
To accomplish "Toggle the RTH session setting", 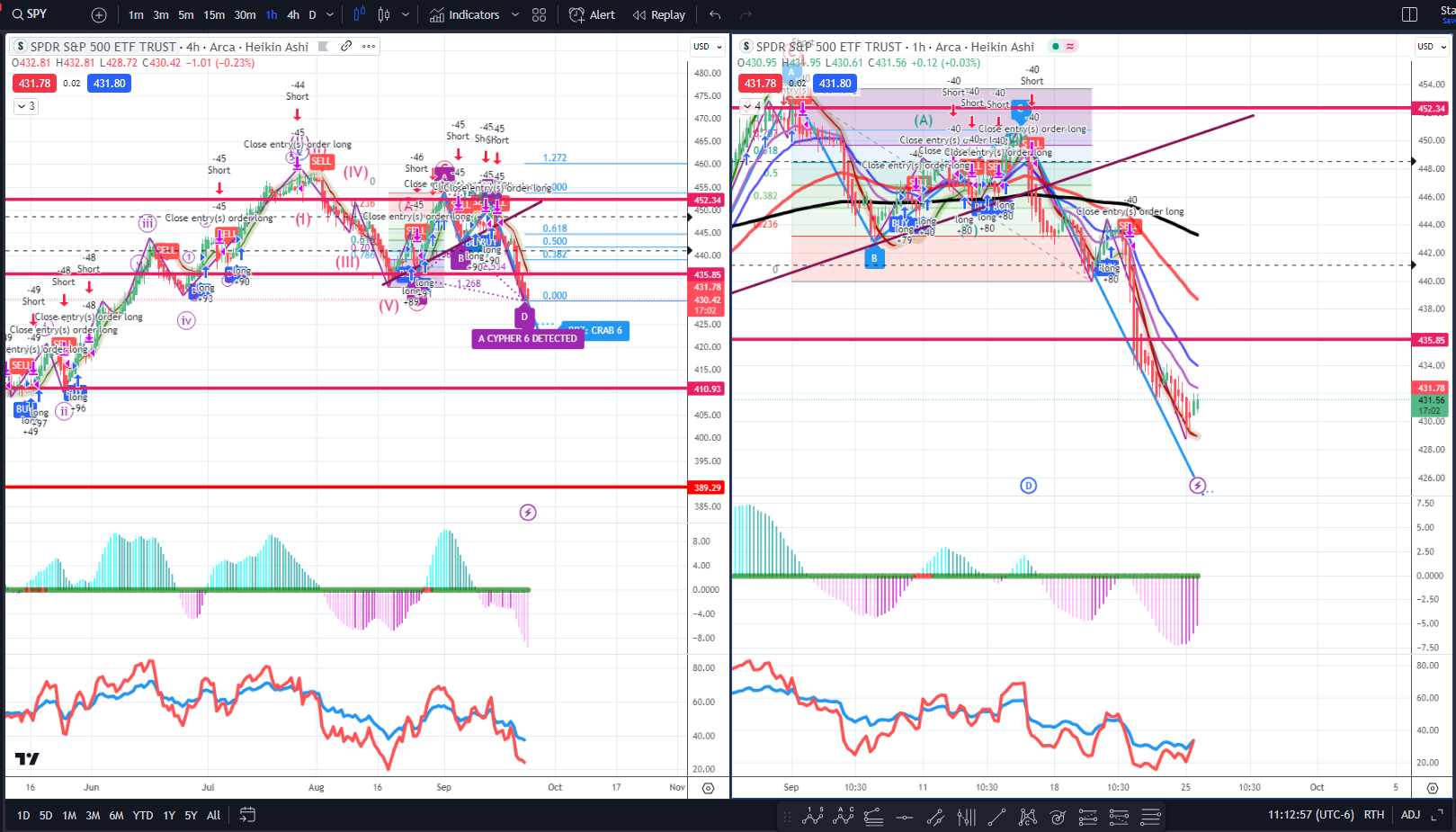I will pos(1373,815).
